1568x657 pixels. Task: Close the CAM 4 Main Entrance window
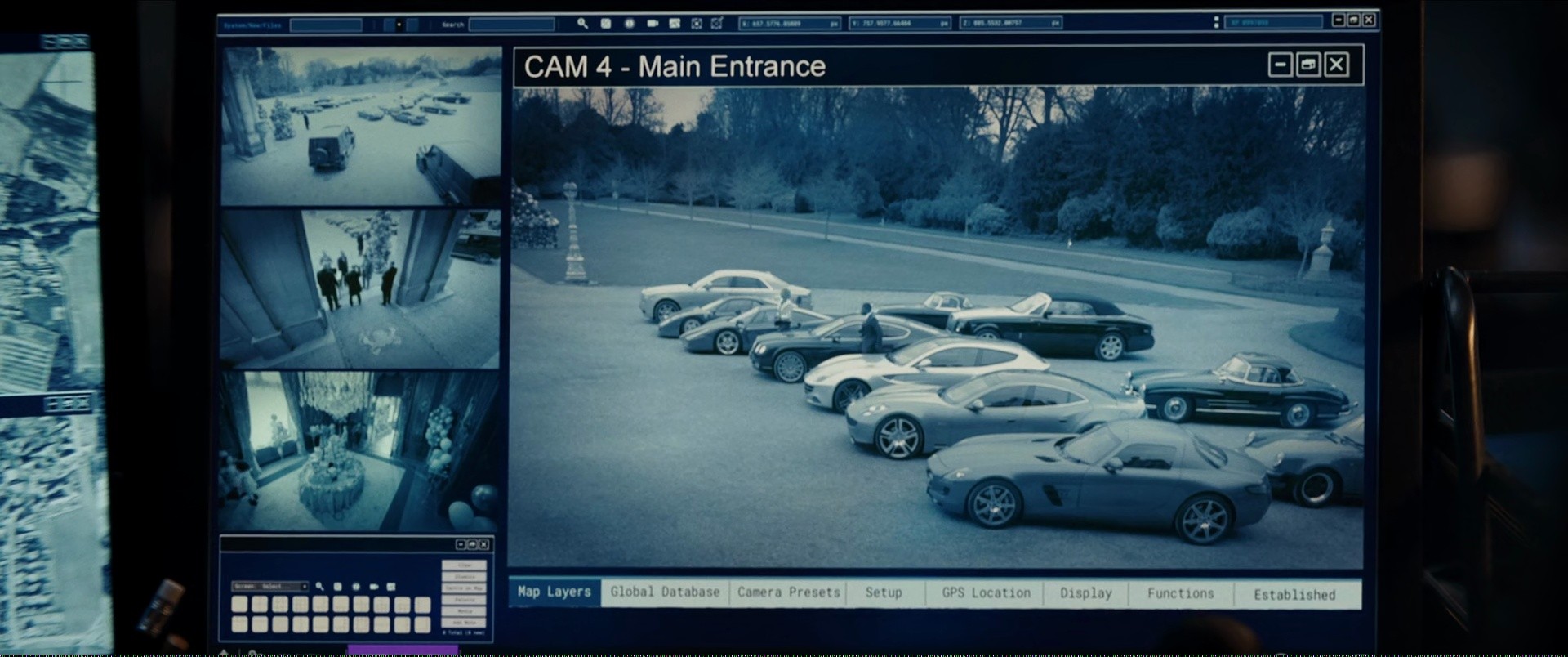(x=1336, y=65)
